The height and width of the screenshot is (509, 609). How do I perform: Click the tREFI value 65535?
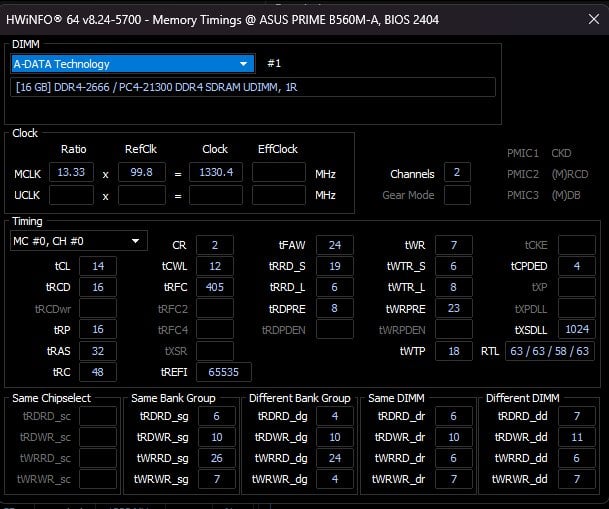coord(224,372)
